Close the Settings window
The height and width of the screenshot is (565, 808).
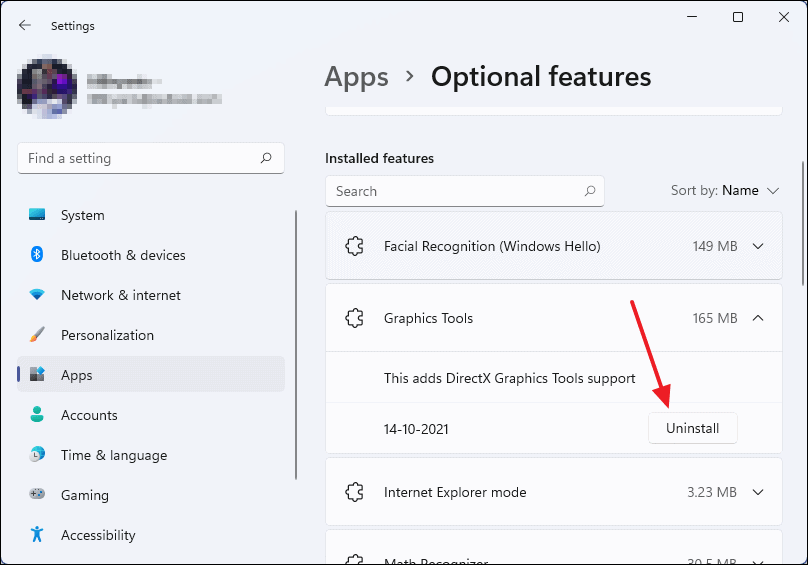click(x=784, y=17)
